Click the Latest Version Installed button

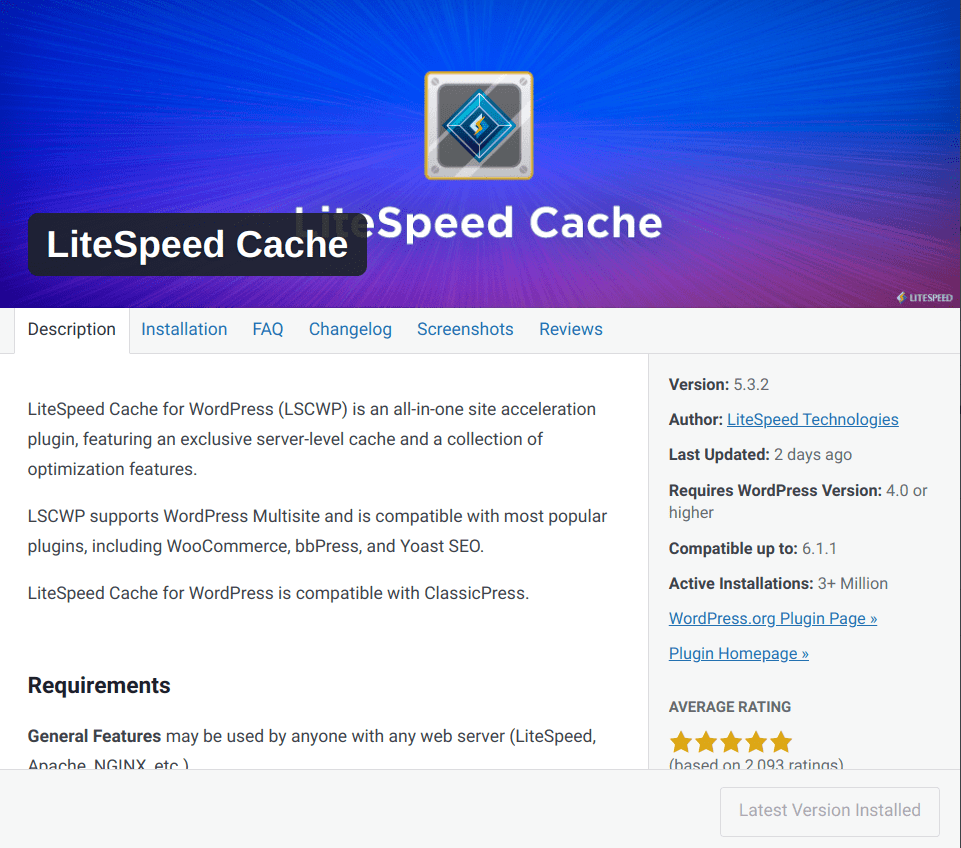829,811
